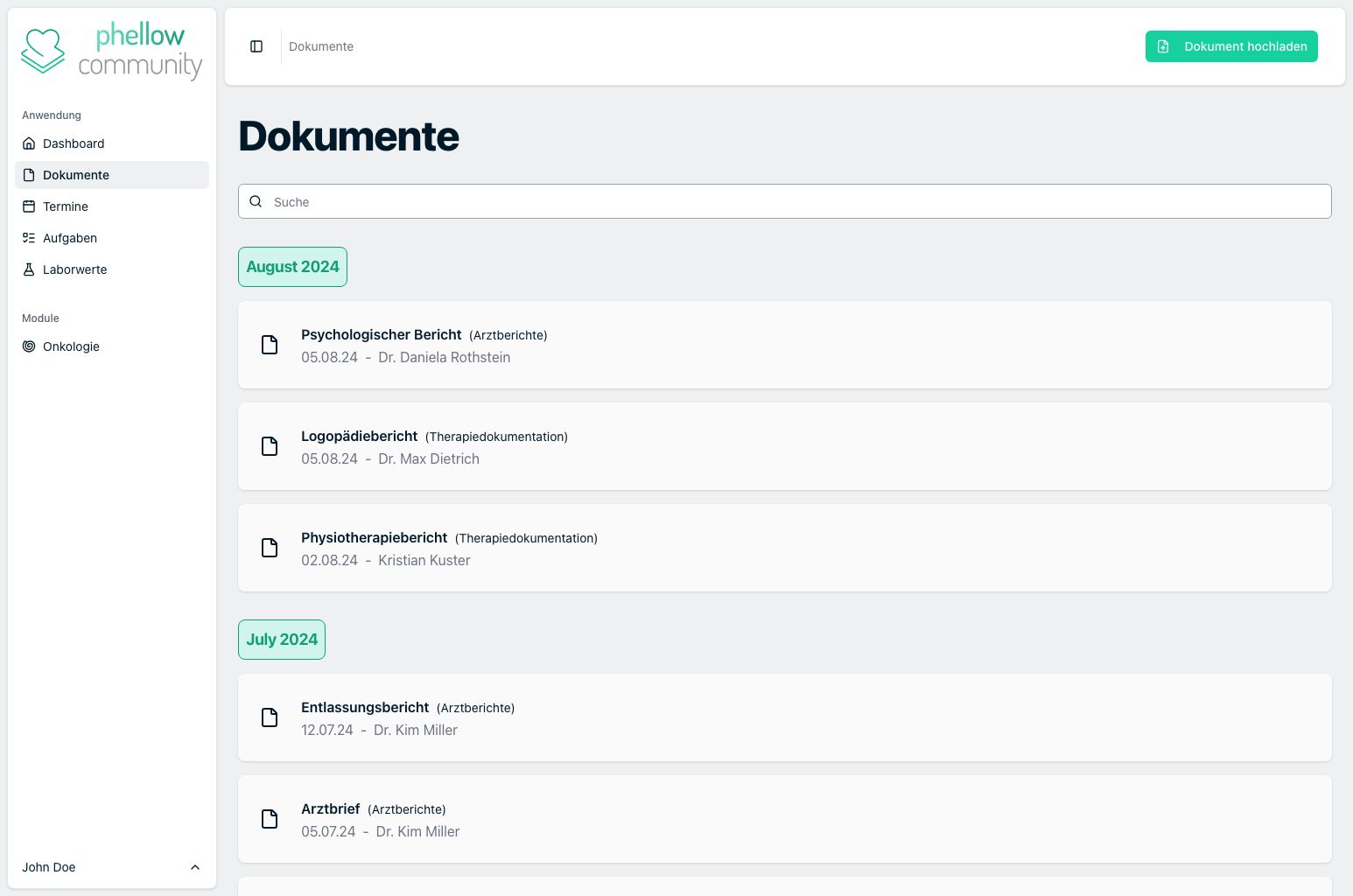Screen dimensions: 1353x896
Task: Click (Therapiedokumentation) tag beside Logopädiebericht
Action: pos(496,437)
